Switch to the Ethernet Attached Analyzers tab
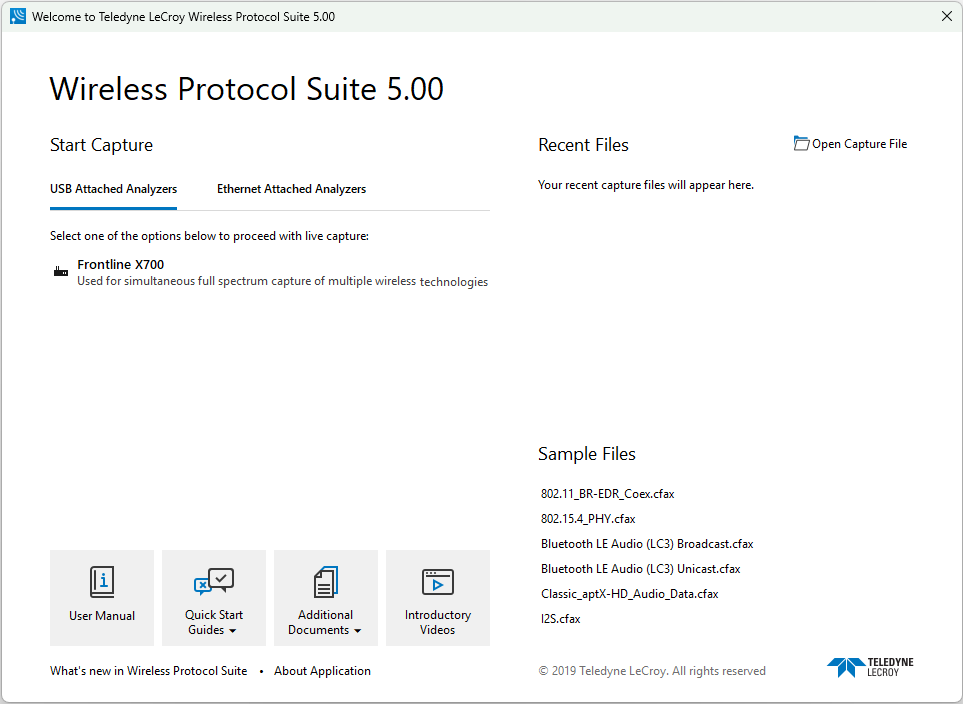 click(x=291, y=189)
